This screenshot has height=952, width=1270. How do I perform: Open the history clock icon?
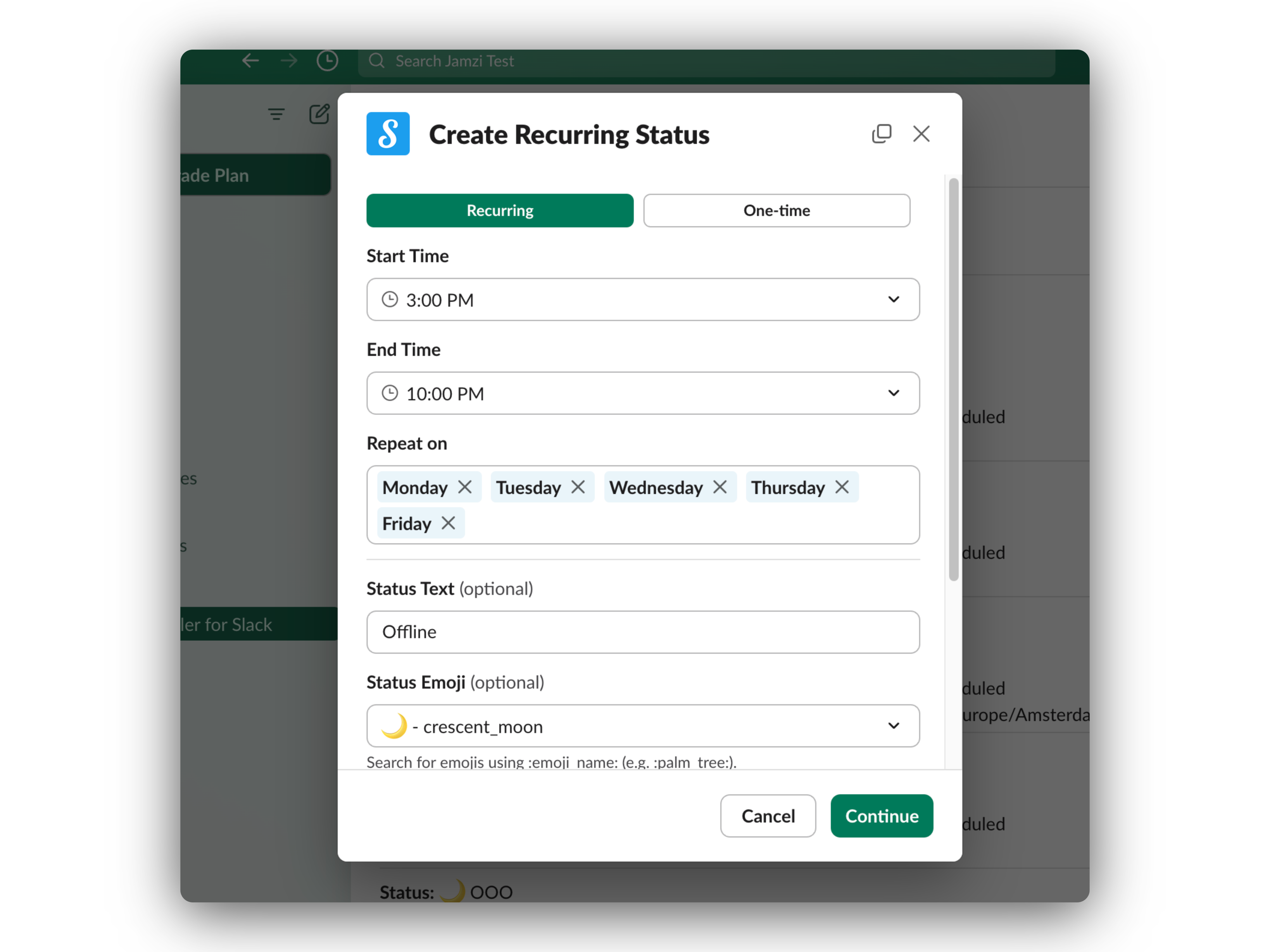(327, 61)
